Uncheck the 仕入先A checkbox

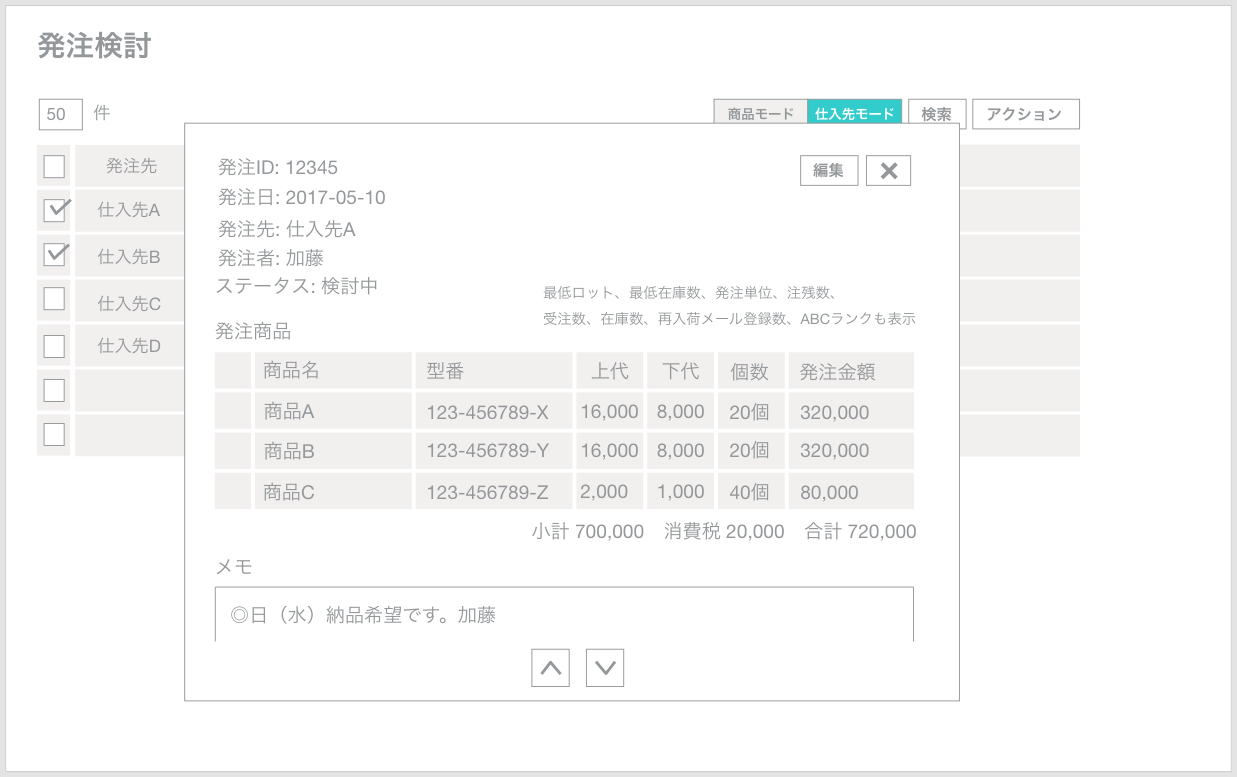(54, 210)
